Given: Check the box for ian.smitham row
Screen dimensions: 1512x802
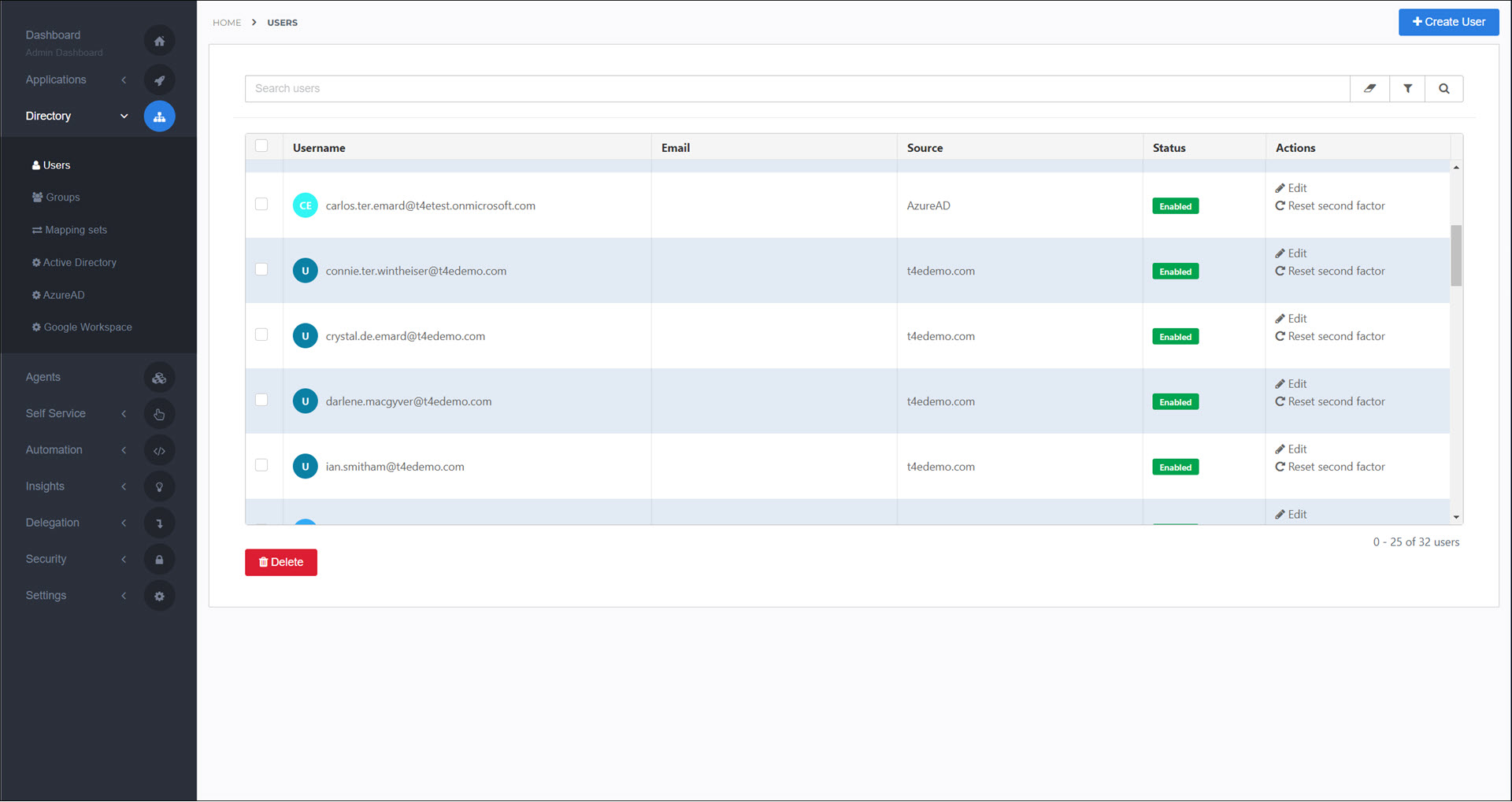Looking at the screenshot, I should point(261,465).
